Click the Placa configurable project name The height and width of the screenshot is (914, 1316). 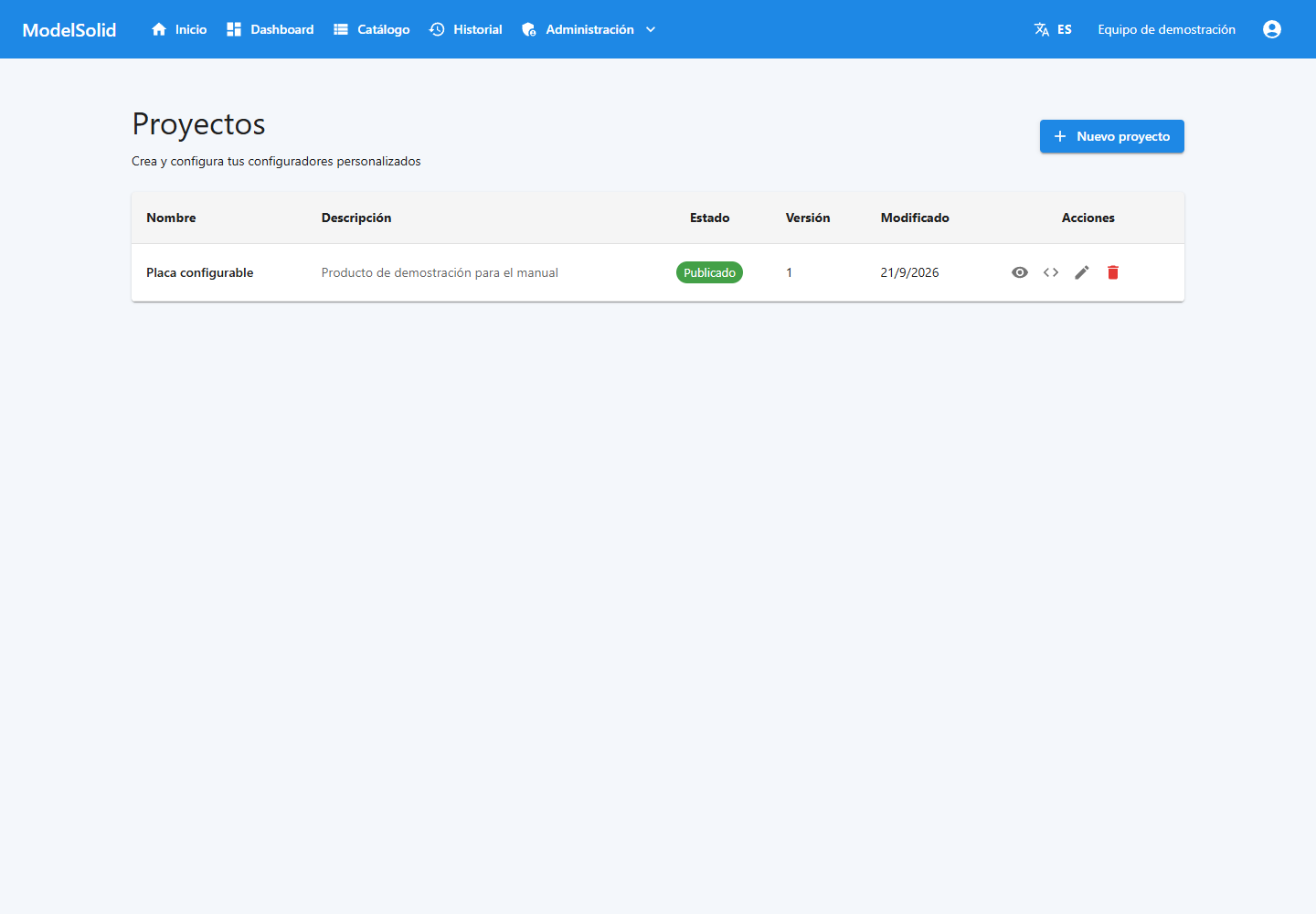coord(200,272)
